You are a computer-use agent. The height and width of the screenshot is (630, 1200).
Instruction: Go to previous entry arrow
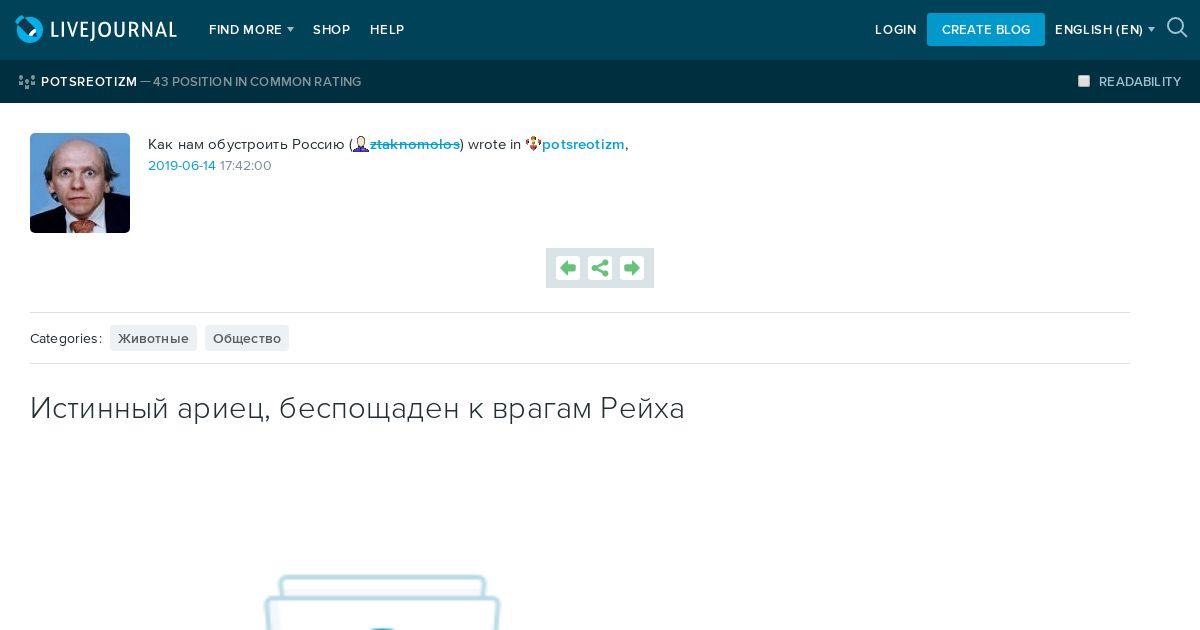[x=568, y=268]
